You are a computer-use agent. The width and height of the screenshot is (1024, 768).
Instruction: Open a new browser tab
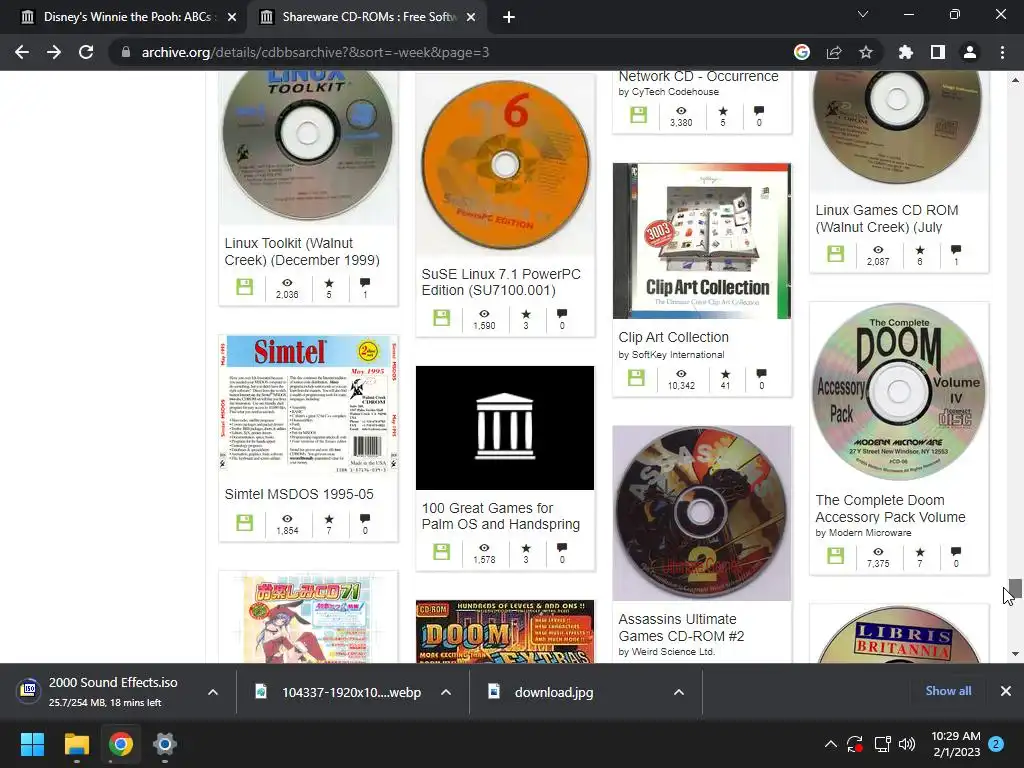coord(509,17)
